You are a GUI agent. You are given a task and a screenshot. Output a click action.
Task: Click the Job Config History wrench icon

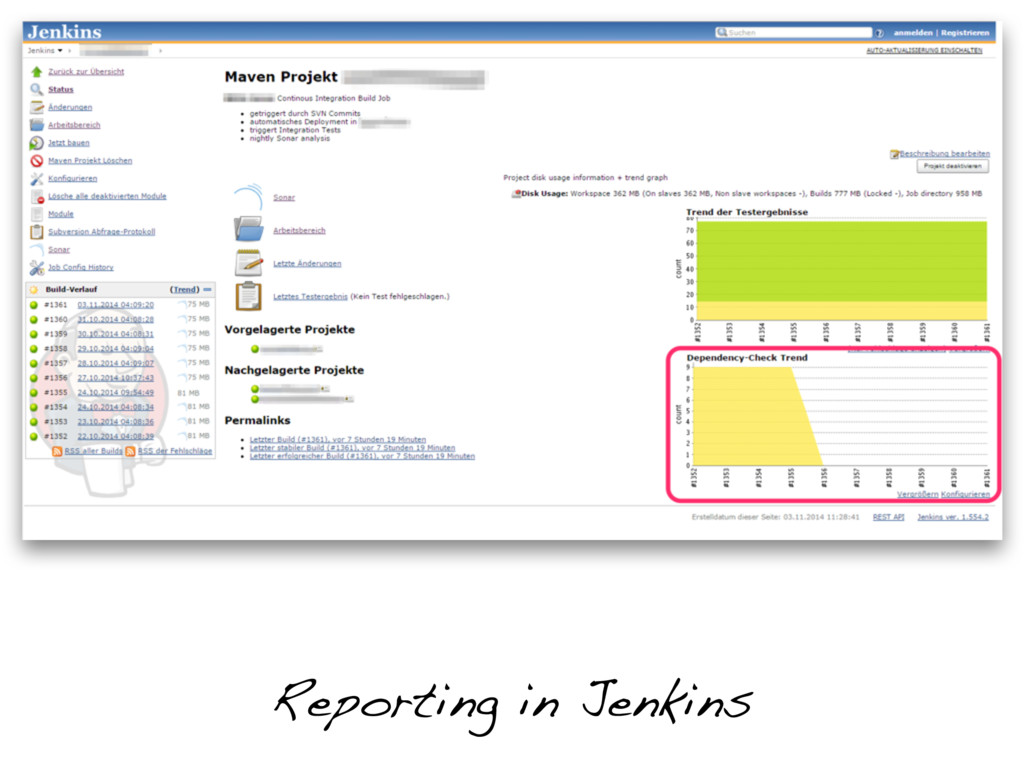37,267
